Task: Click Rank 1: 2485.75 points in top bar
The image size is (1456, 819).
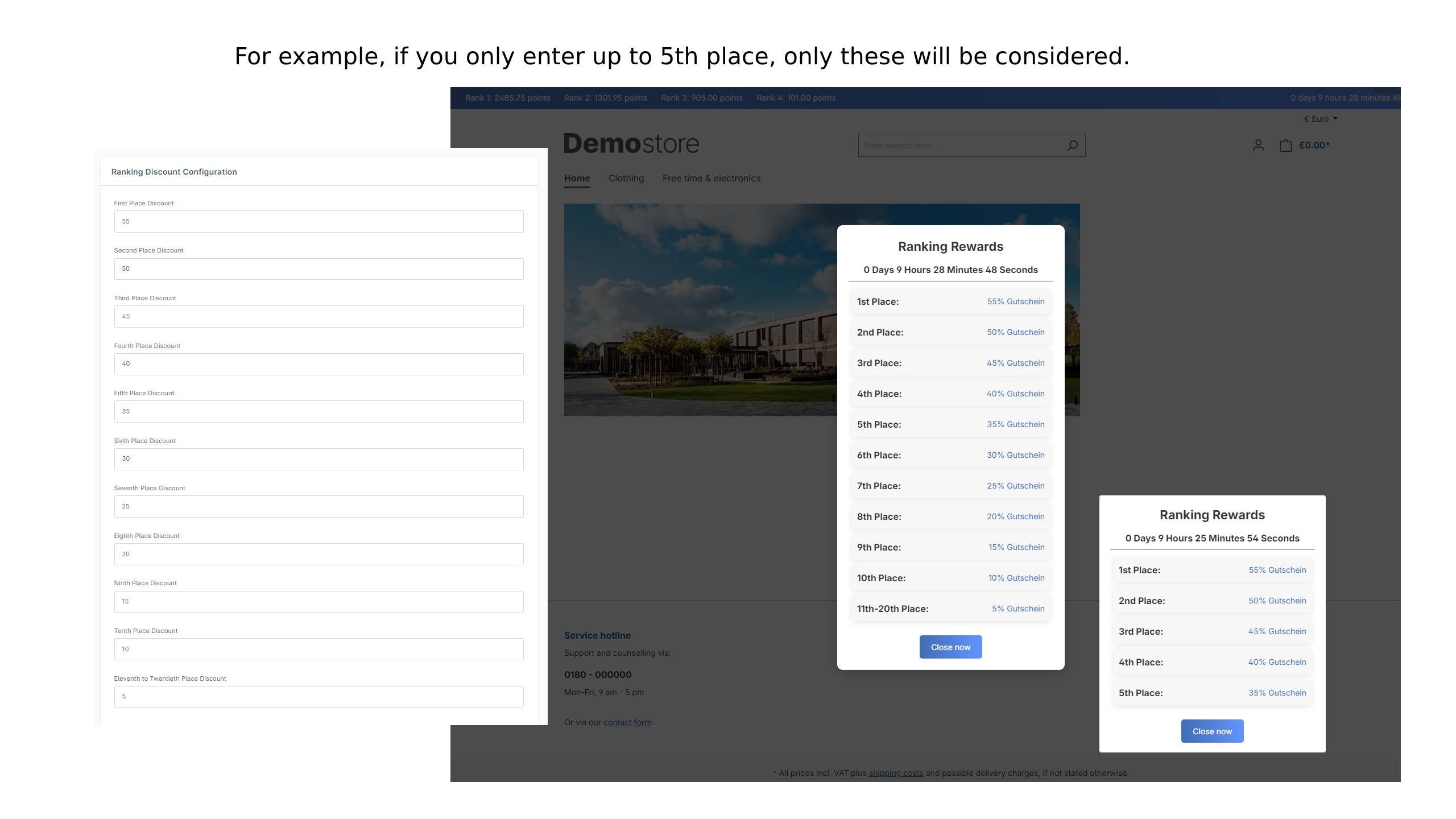Action: (508, 98)
